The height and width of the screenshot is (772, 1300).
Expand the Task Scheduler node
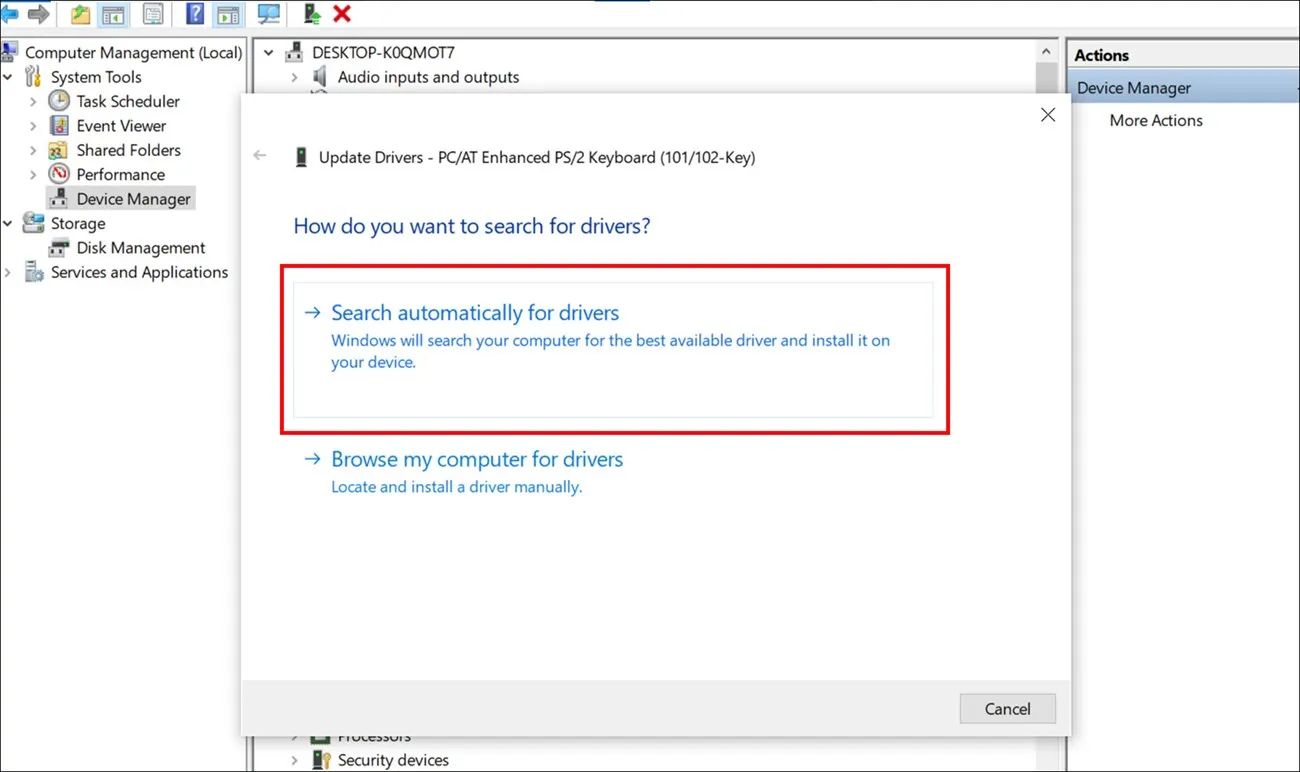click(33, 101)
